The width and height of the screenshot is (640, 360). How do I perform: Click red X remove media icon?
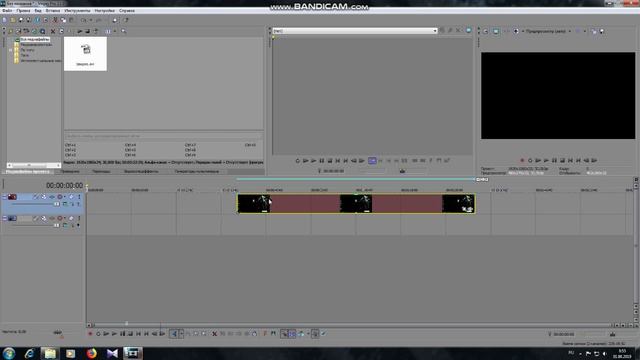53,31
